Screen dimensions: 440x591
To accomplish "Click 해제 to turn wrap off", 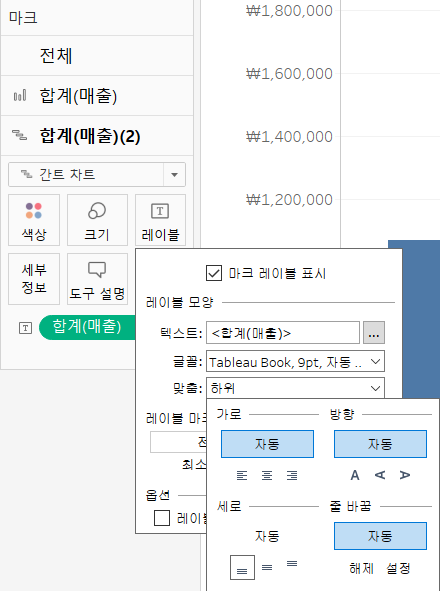I will point(362,568).
